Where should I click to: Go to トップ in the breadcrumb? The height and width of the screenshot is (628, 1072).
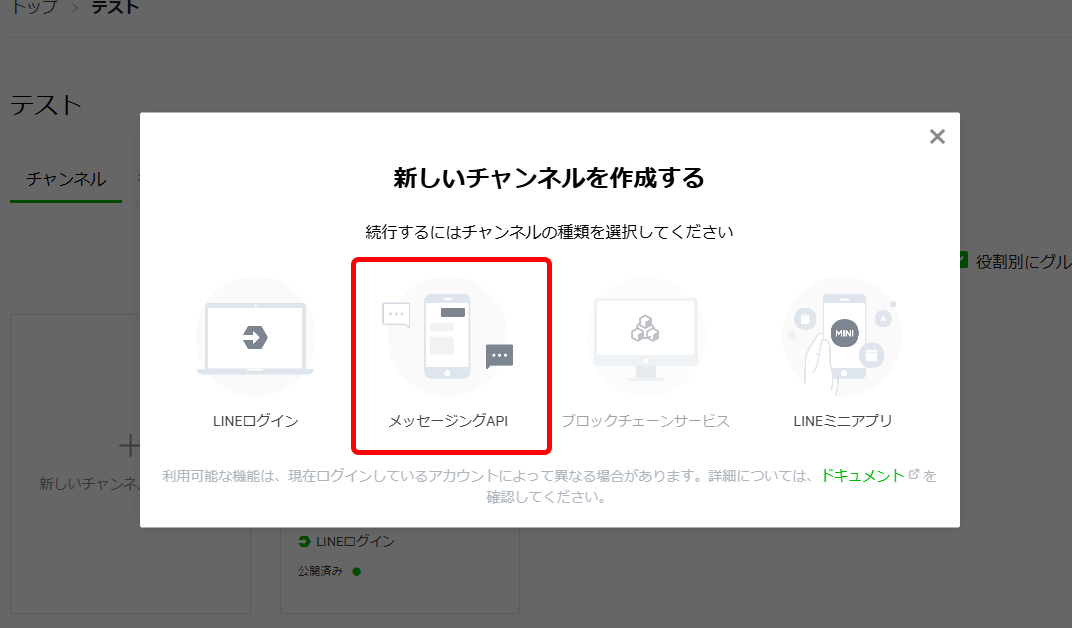pyautogui.click(x=34, y=8)
